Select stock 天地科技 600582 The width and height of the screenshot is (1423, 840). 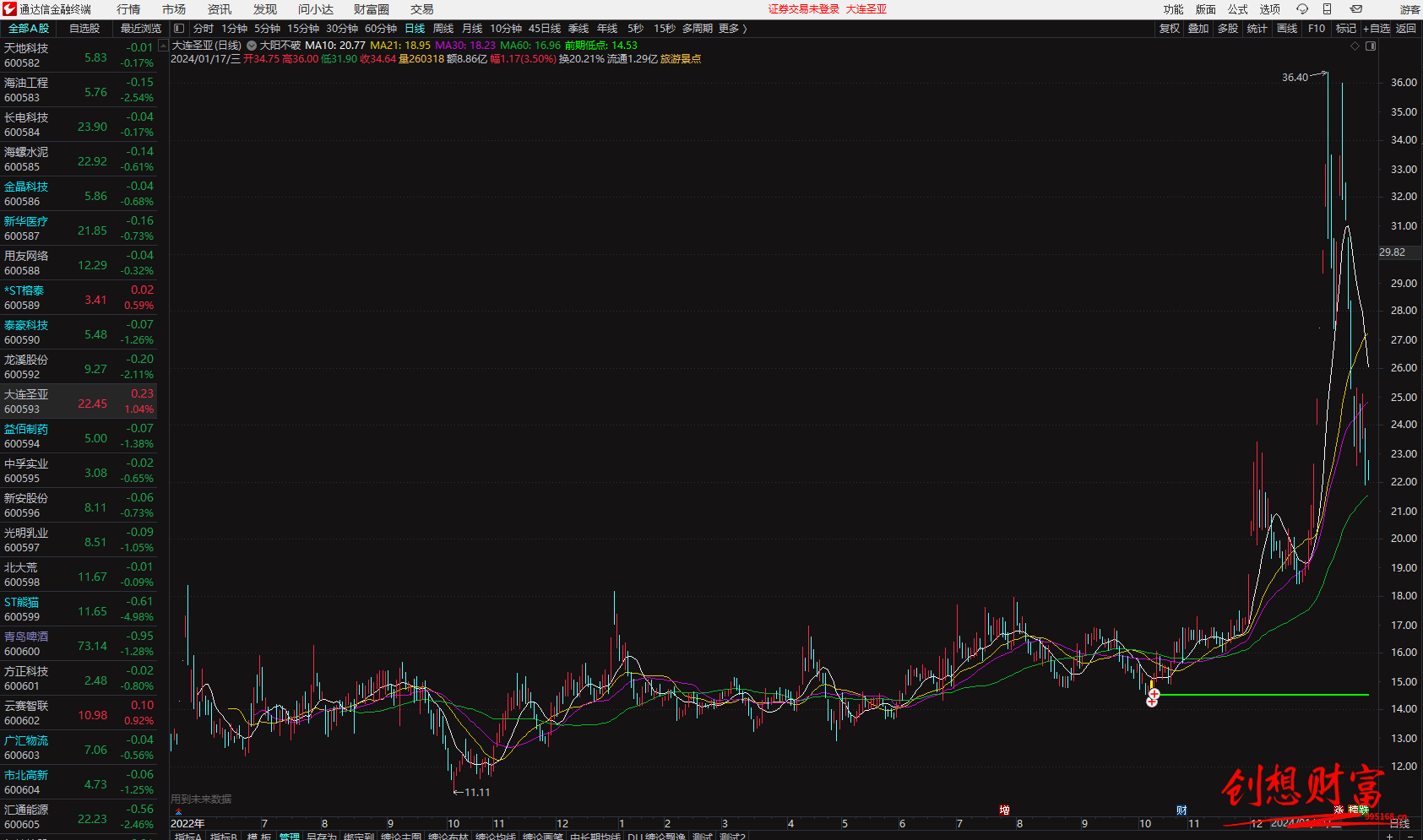tap(79, 56)
